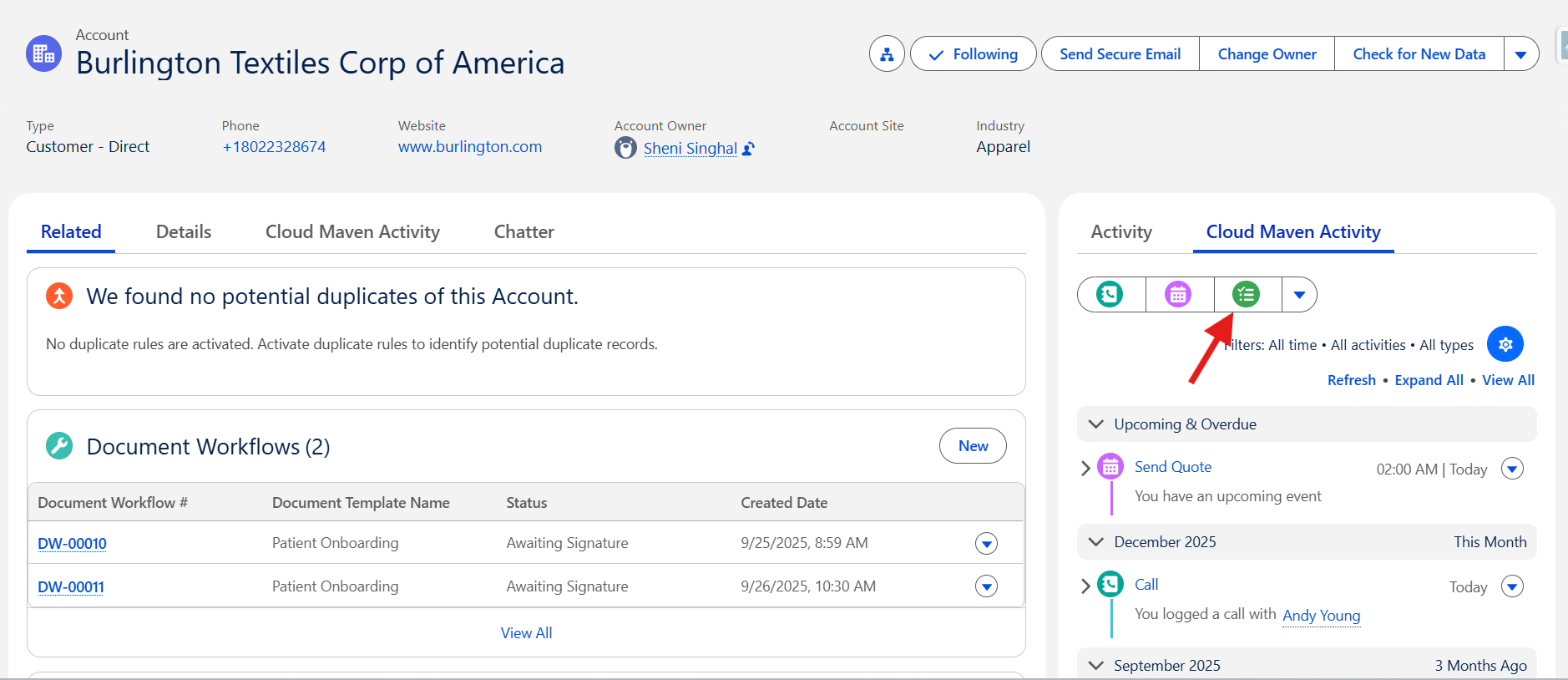Refresh the activity timeline
1568x680 pixels.
tap(1352, 380)
